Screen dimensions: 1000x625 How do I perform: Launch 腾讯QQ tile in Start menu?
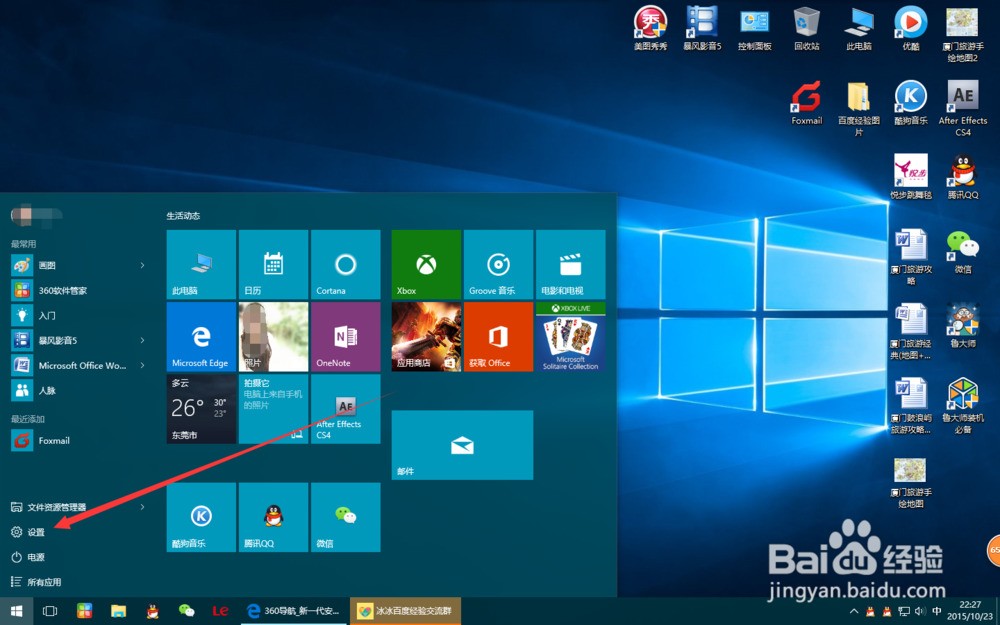[x=273, y=517]
